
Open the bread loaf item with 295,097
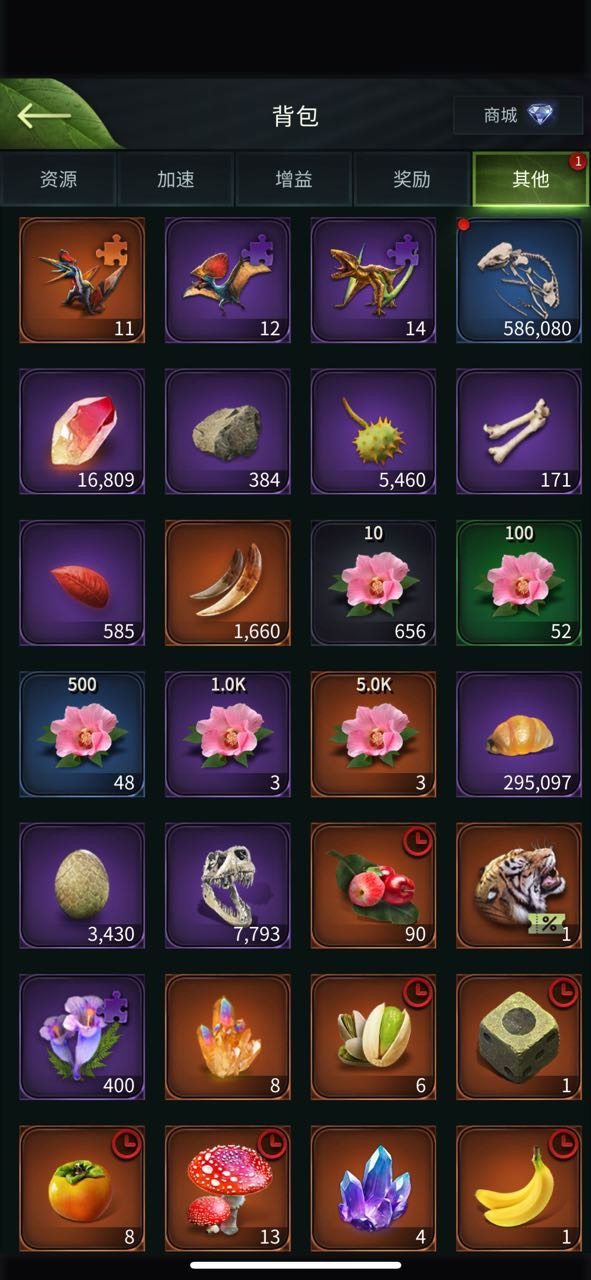(x=519, y=734)
